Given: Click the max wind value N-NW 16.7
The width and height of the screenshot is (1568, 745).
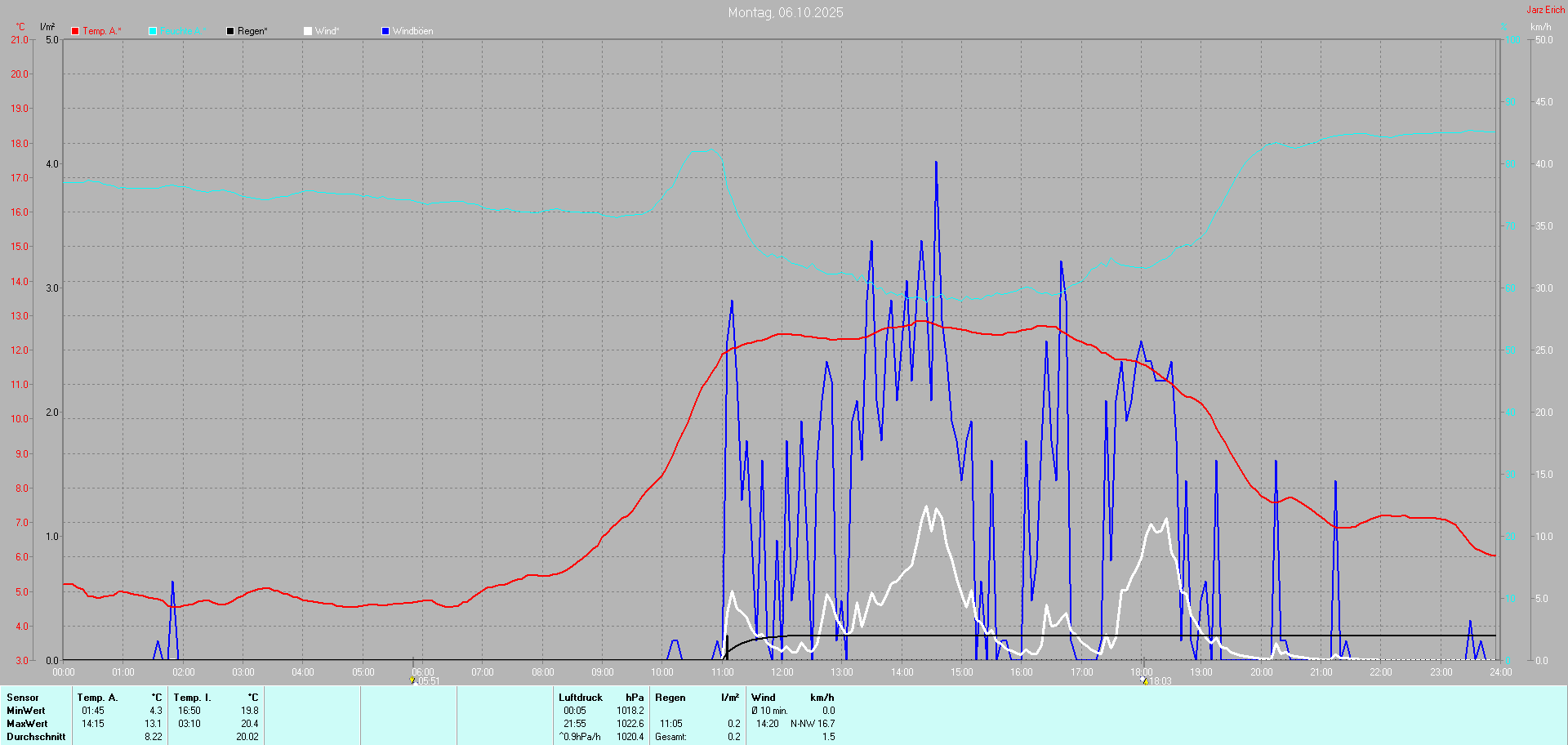Looking at the screenshot, I should click(x=813, y=724).
